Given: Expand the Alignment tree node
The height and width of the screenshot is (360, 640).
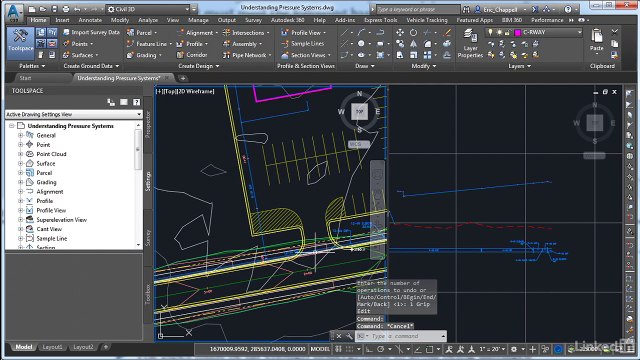Looking at the screenshot, I should pos(20,191).
